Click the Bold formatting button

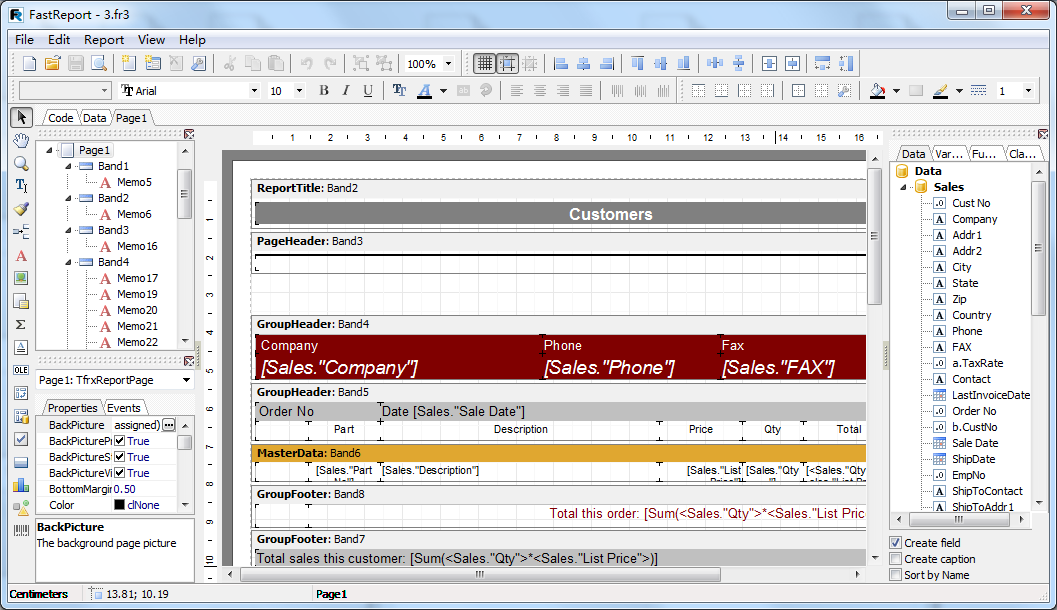pyautogui.click(x=323, y=91)
